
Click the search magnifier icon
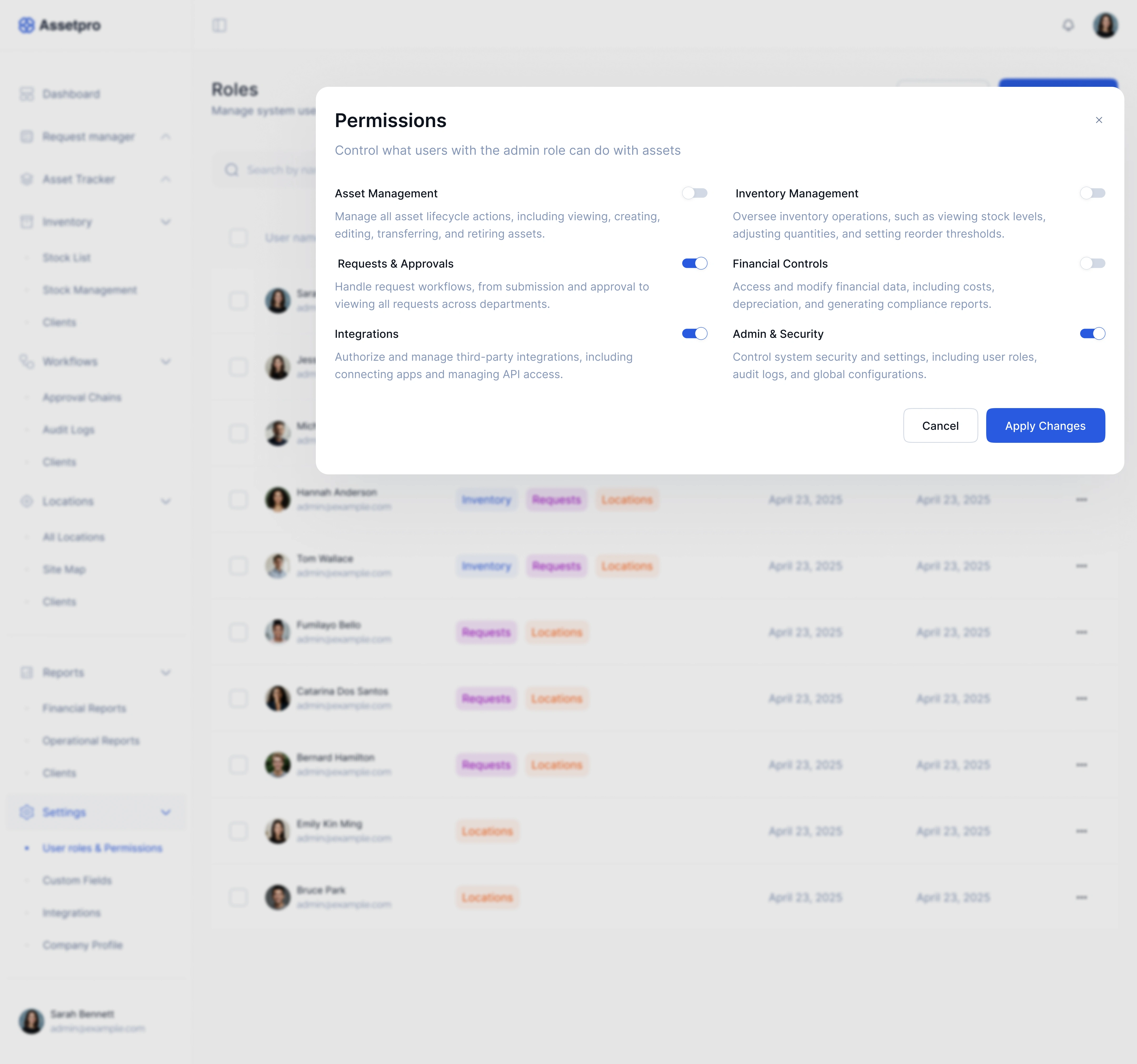click(232, 170)
